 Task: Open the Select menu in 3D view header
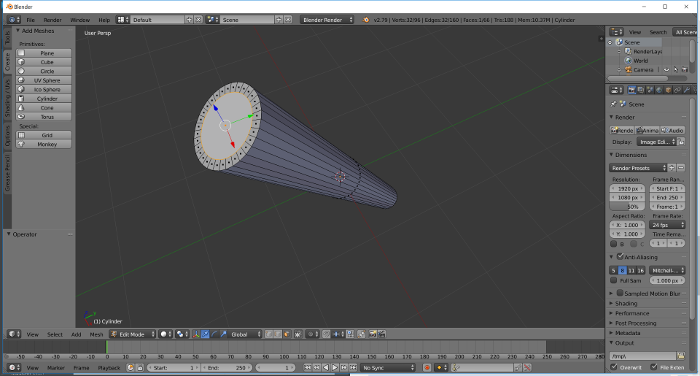pyautogui.click(x=55, y=334)
